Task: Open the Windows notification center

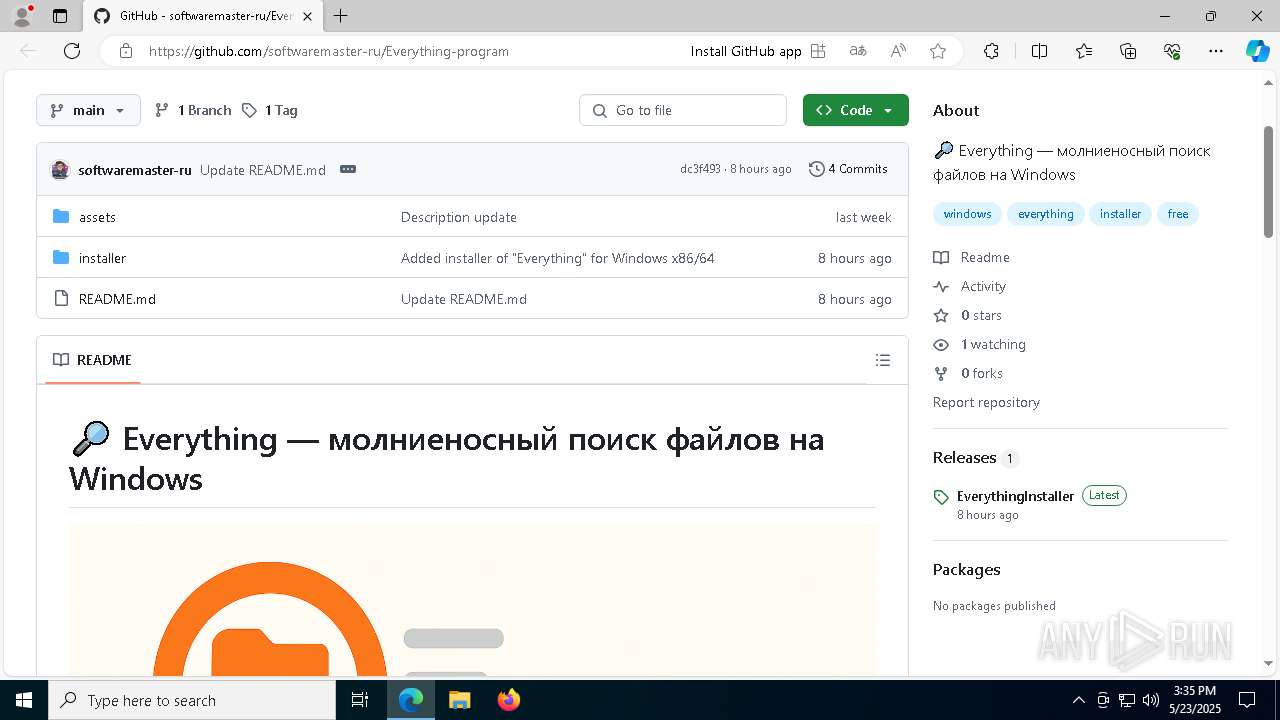Action: coord(1247,700)
